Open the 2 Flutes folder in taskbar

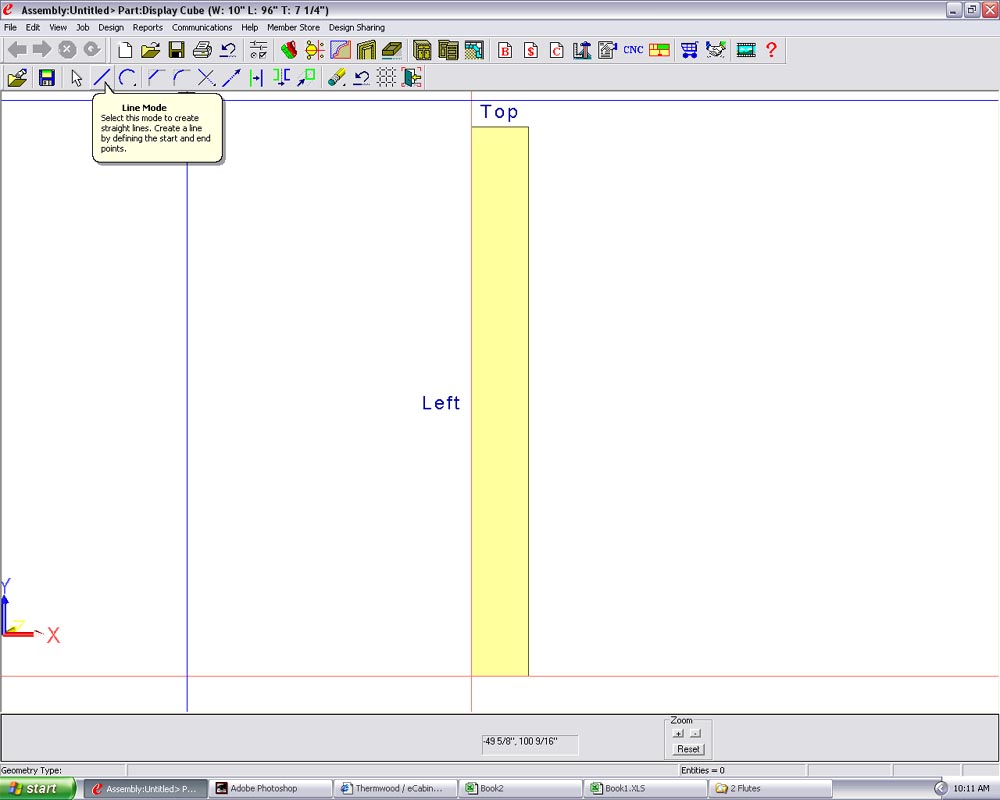coord(771,789)
